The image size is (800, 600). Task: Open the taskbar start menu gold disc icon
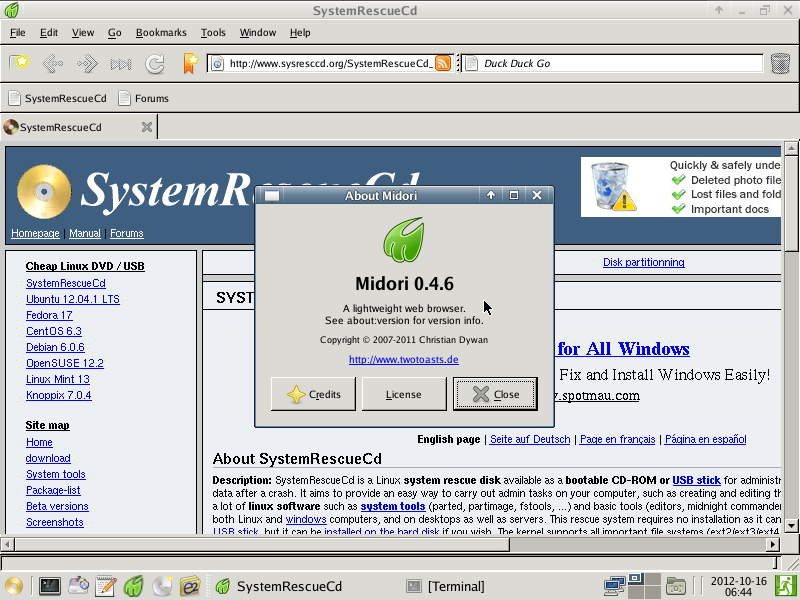(14, 586)
